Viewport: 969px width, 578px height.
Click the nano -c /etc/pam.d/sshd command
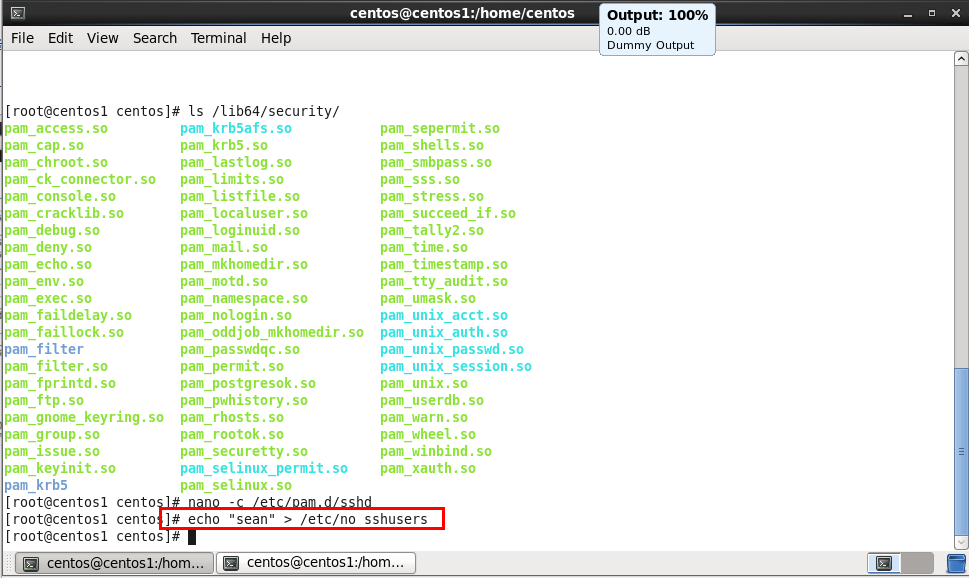click(x=280, y=502)
